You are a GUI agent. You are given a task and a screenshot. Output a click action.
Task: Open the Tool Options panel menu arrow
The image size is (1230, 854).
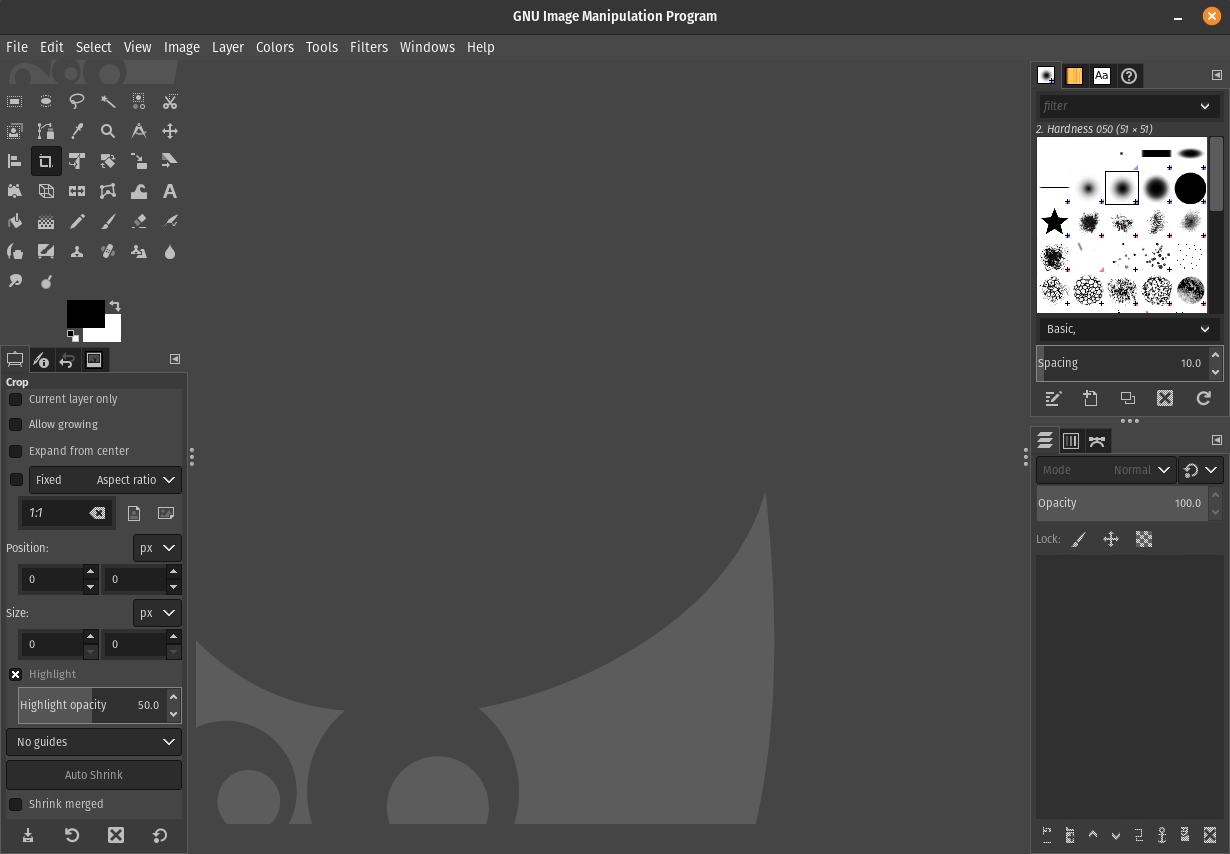(175, 359)
